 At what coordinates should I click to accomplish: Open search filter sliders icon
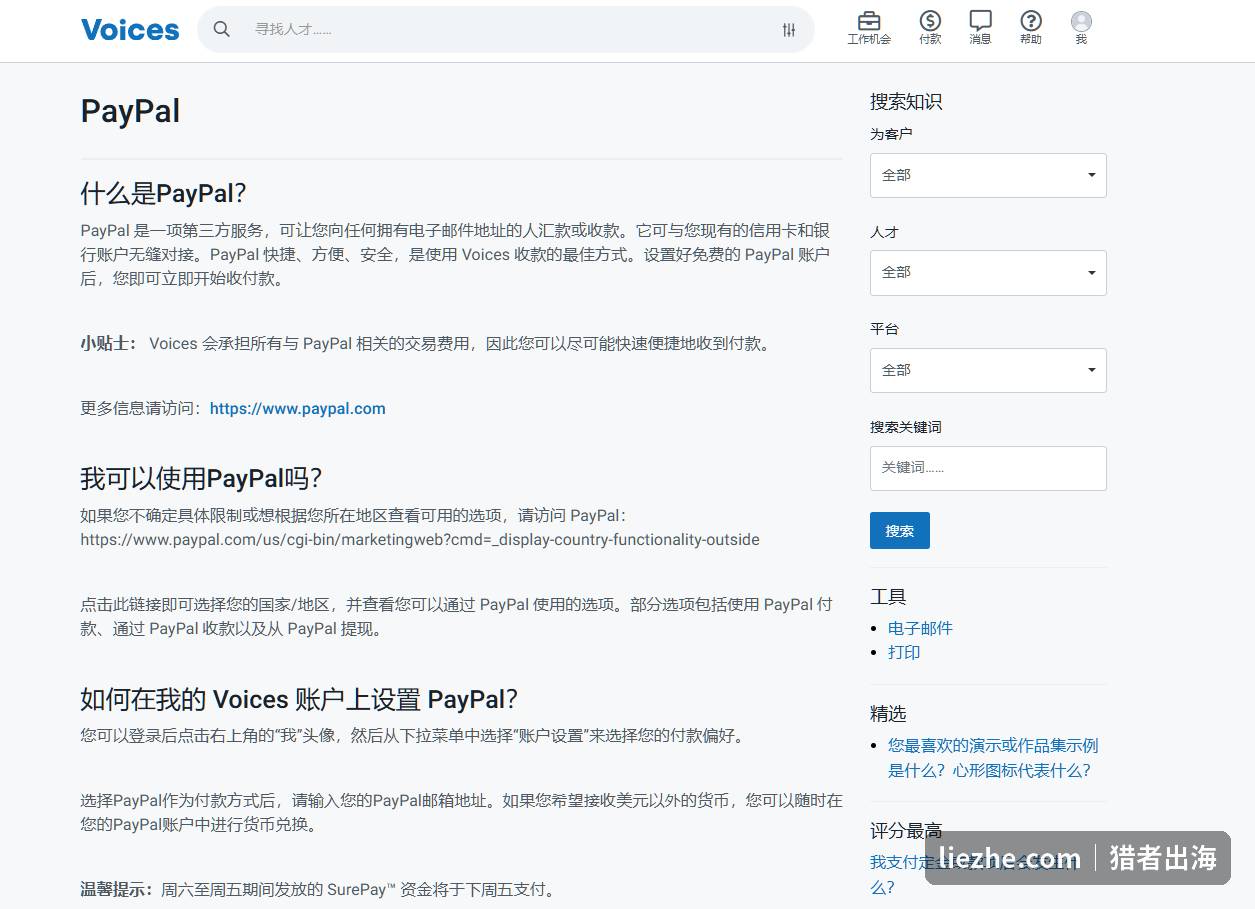click(x=789, y=30)
